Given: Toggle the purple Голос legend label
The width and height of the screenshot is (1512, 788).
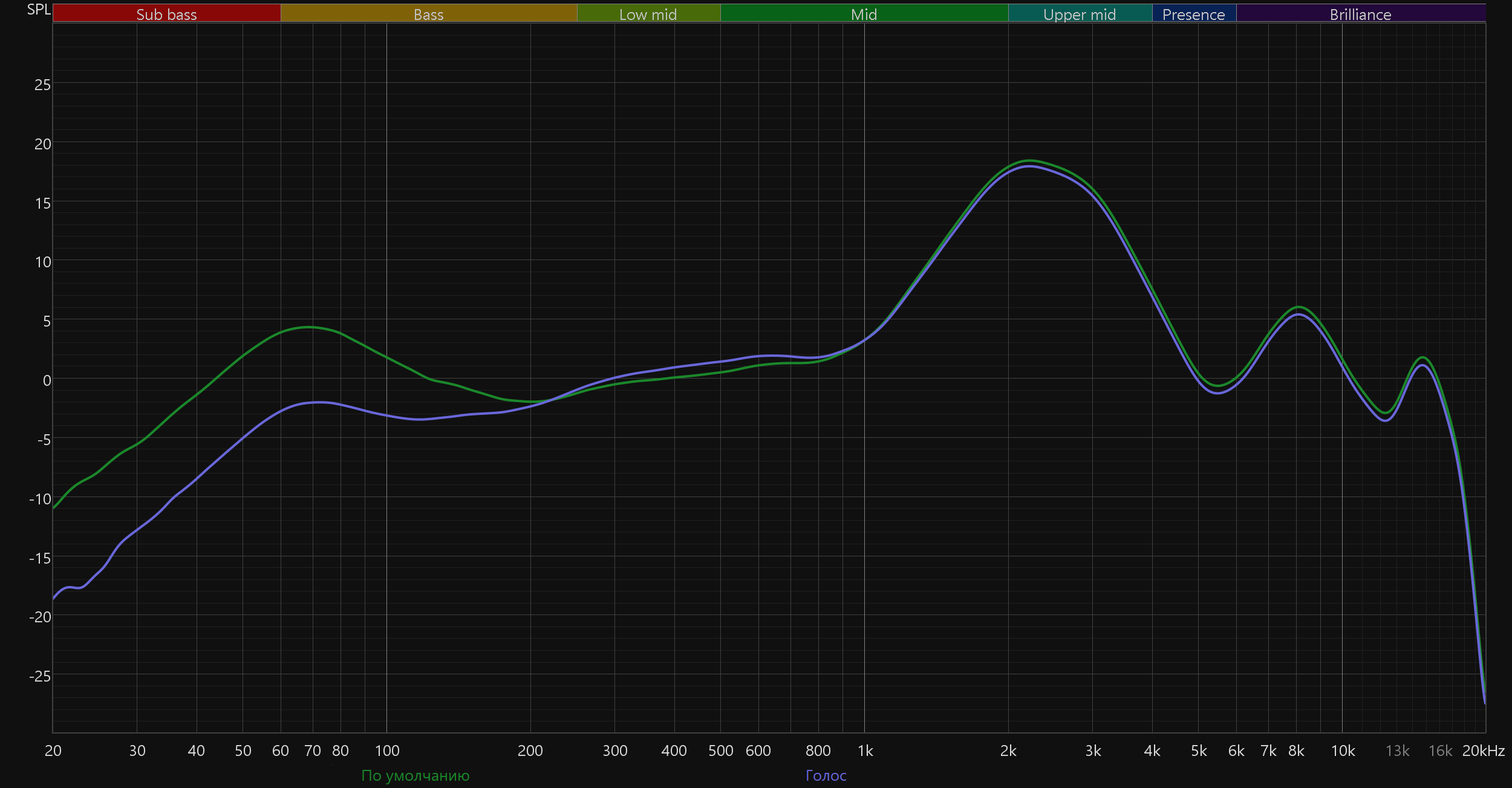Looking at the screenshot, I should coord(826,775).
